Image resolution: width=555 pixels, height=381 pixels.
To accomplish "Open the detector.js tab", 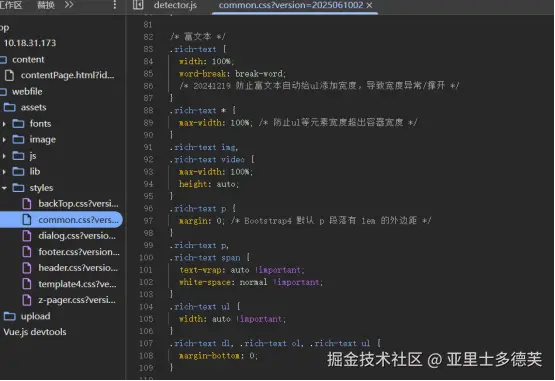I will pos(175,5).
